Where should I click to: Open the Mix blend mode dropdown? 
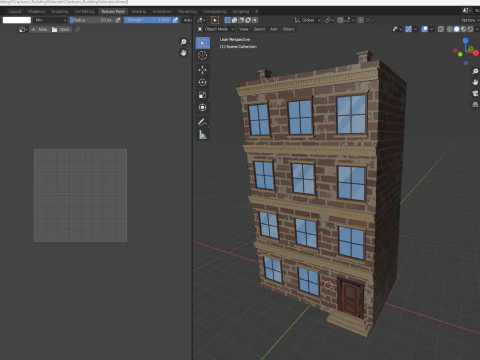pos(51,20)
